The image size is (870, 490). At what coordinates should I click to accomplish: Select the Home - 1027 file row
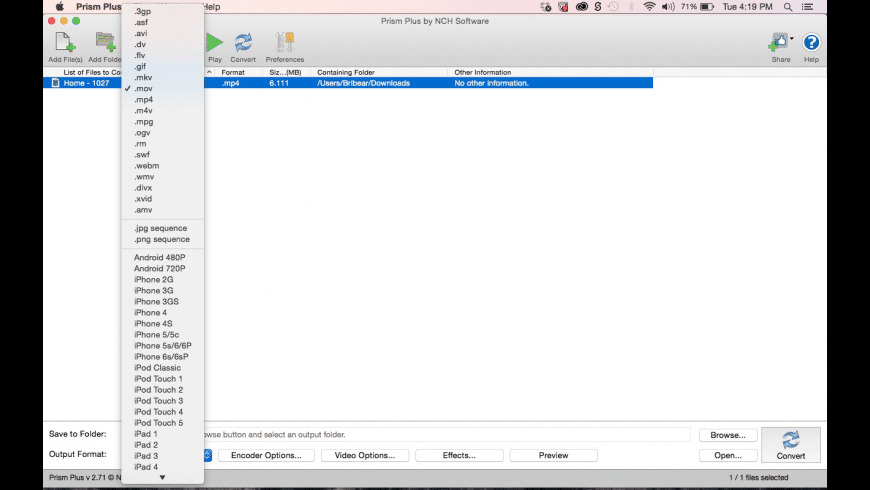click(348, 83)
